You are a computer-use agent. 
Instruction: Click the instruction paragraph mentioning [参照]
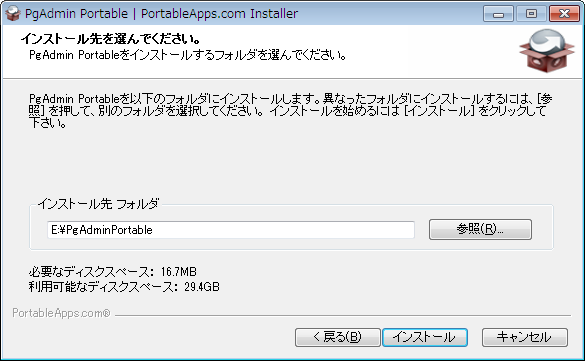[x=290, y=111]
